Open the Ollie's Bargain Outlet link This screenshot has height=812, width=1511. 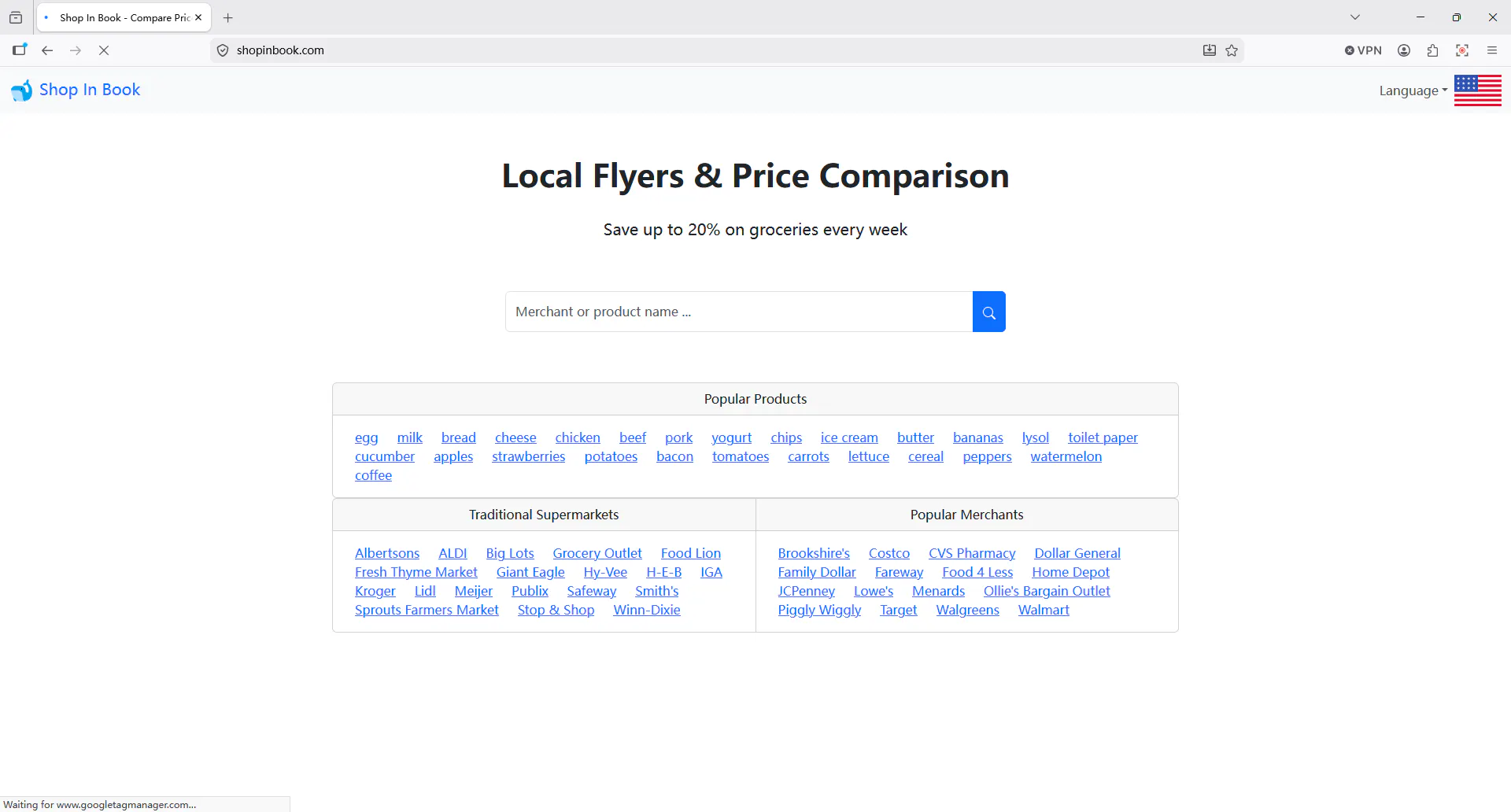tap(1047, 591)
